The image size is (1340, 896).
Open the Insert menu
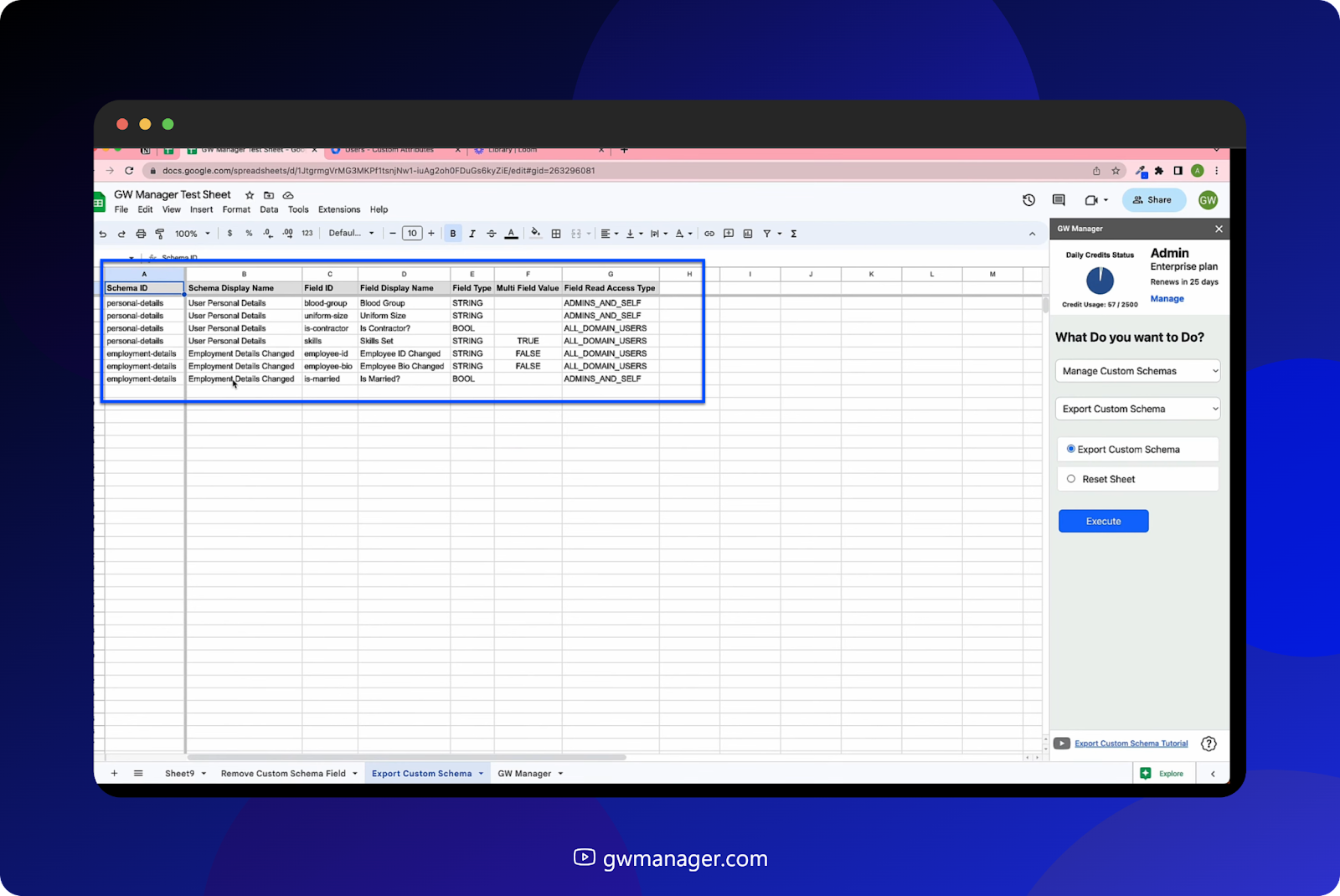tap(201, 210)
